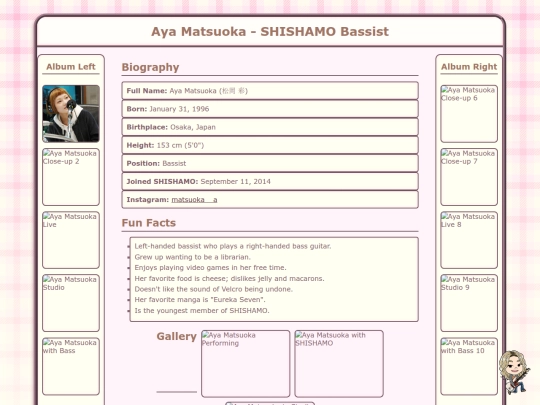
Task: Open the Aya Matsuoka Studio image in Album Left
Action: click(71, 303)
